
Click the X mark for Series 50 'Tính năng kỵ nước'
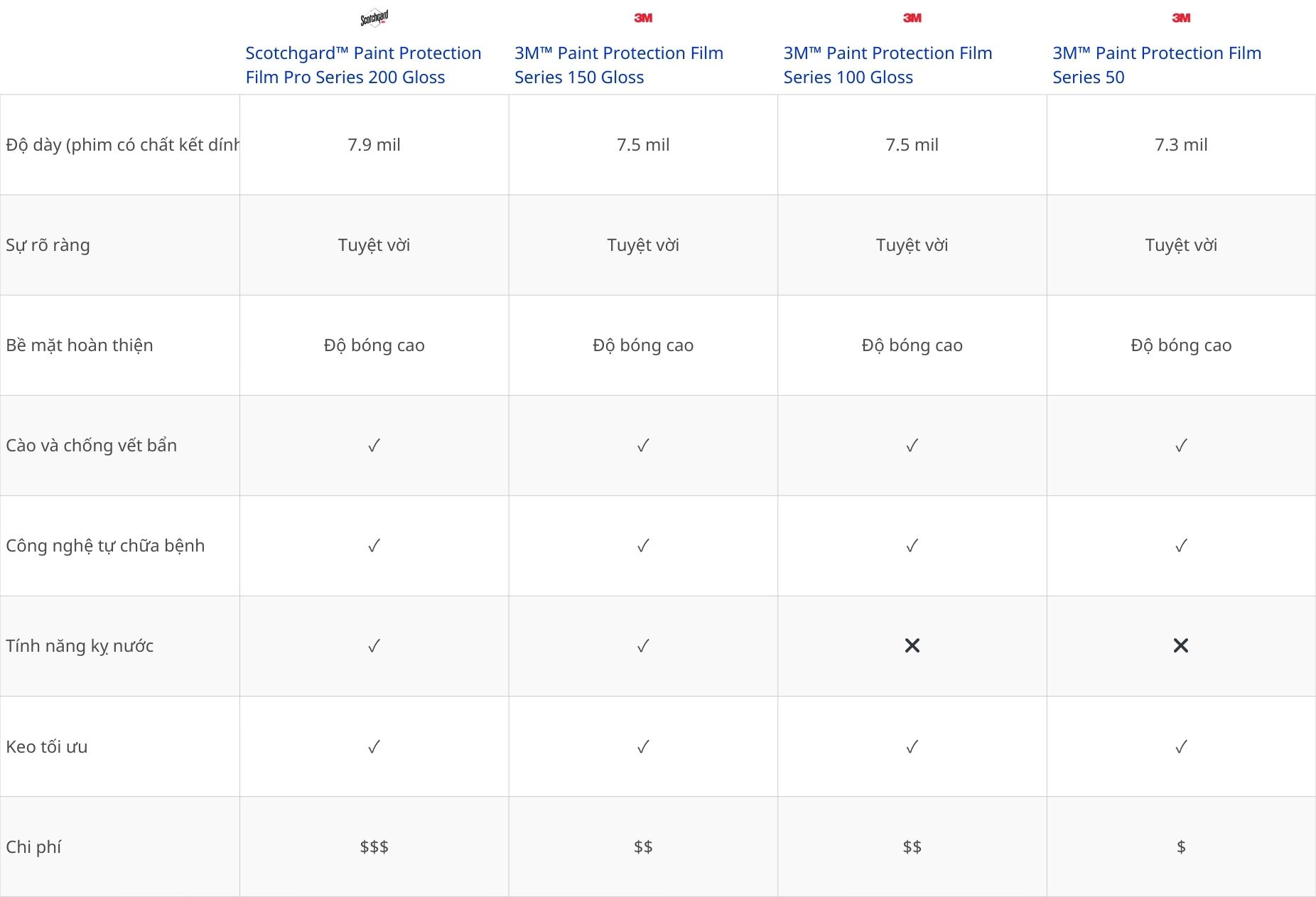(x=1181, y=645)
